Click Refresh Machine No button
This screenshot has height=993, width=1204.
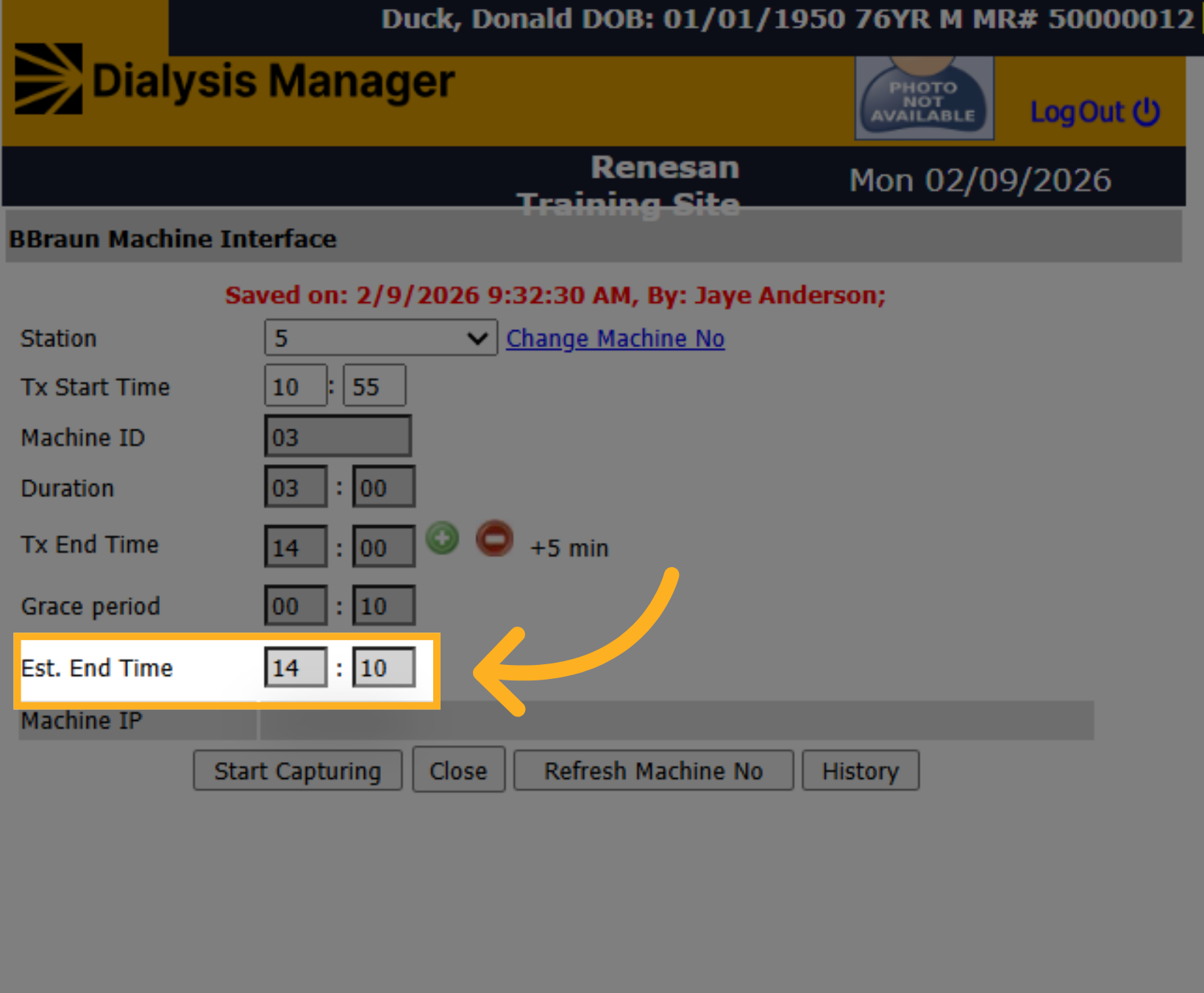point(653,770)
